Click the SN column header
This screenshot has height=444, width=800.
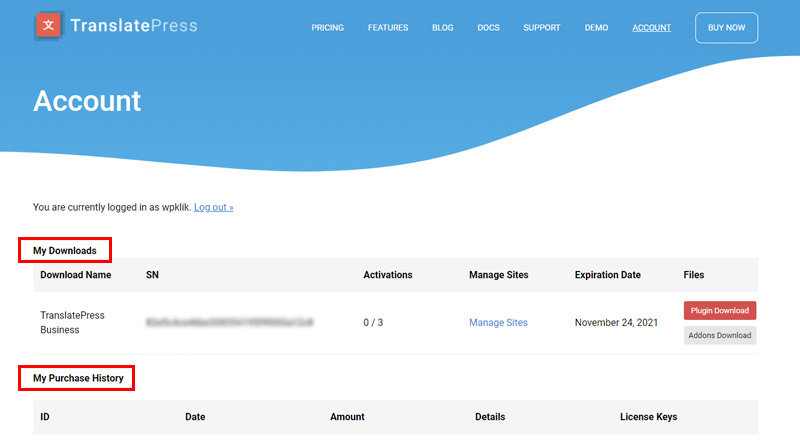(x=152, y=275)
